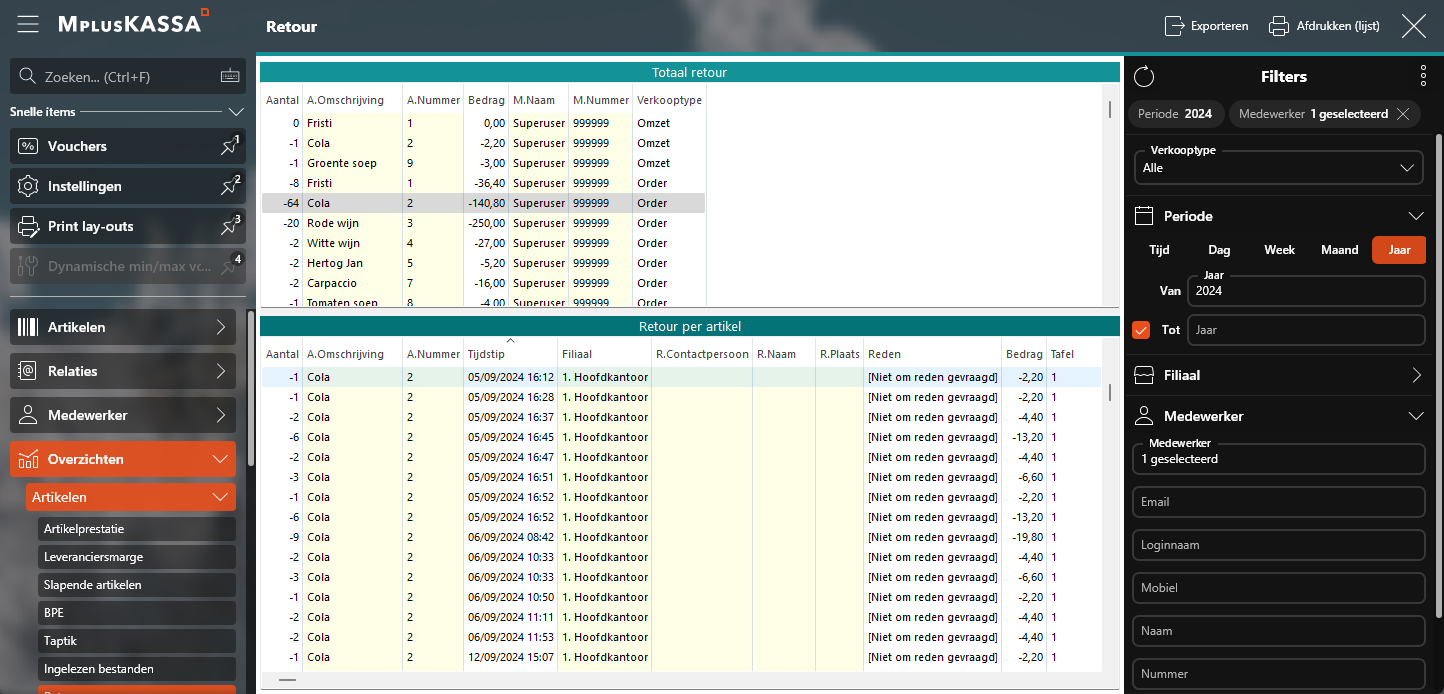This screenshot has width=1444, height=694.
Task: Remove the Medewerker filter chip
Action: [1403, 114]
